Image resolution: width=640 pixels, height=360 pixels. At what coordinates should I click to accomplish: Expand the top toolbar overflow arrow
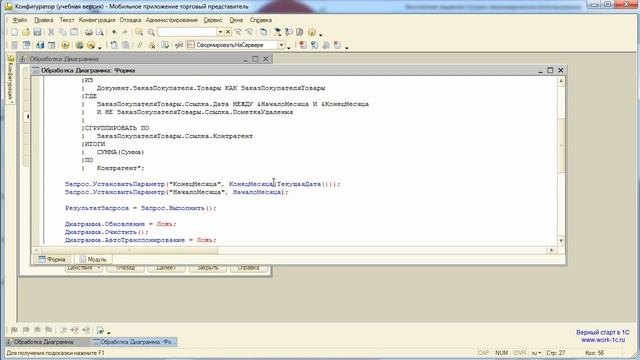[321, 34]
